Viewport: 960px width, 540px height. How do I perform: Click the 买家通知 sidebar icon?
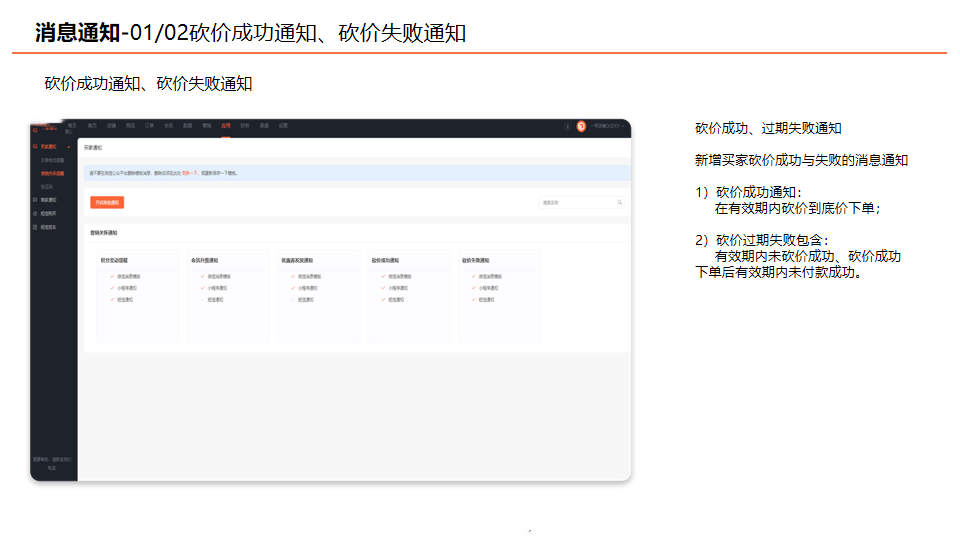36,147
